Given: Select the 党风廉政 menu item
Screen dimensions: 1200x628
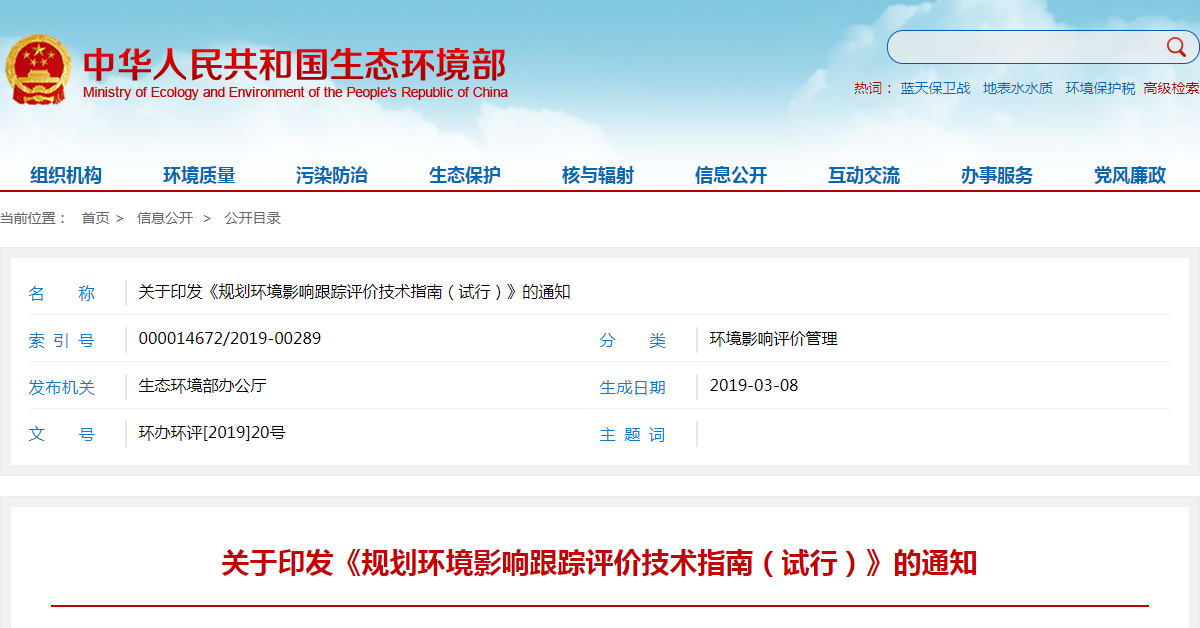Looking at the screenshot, I should [x=1126, y=174].
